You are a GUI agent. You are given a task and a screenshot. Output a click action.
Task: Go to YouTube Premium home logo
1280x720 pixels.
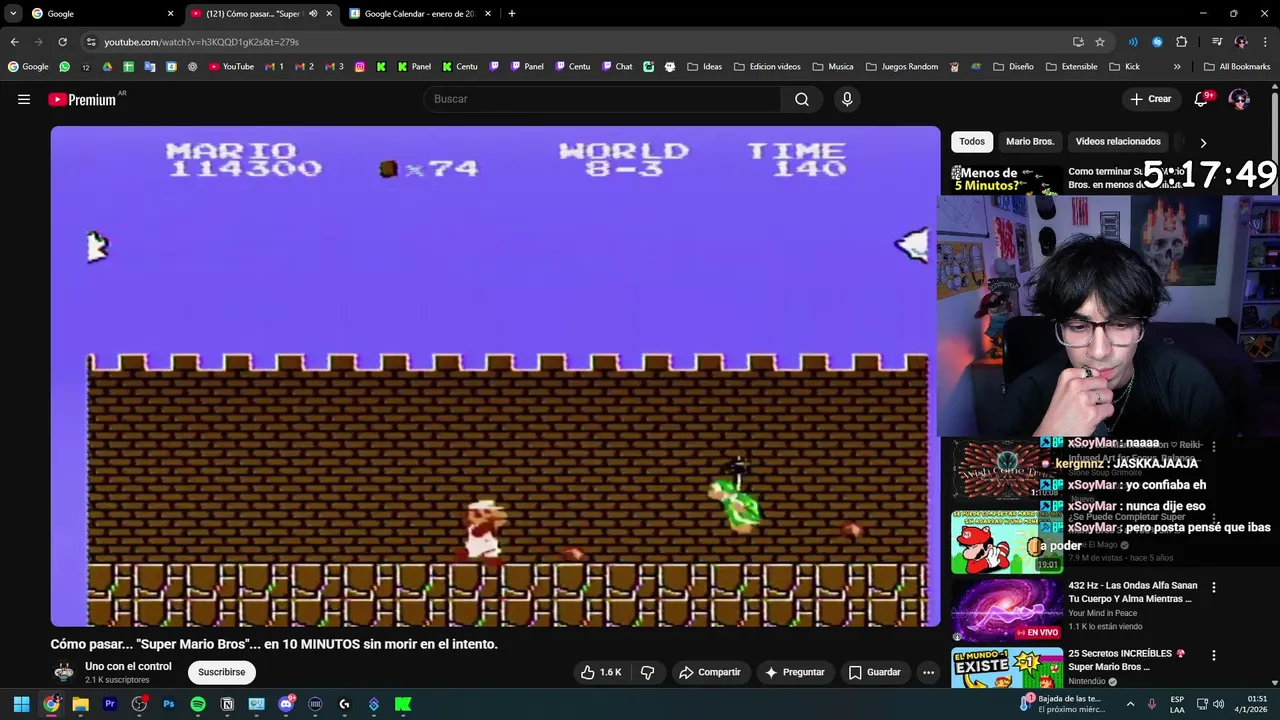tap(82, 99)
